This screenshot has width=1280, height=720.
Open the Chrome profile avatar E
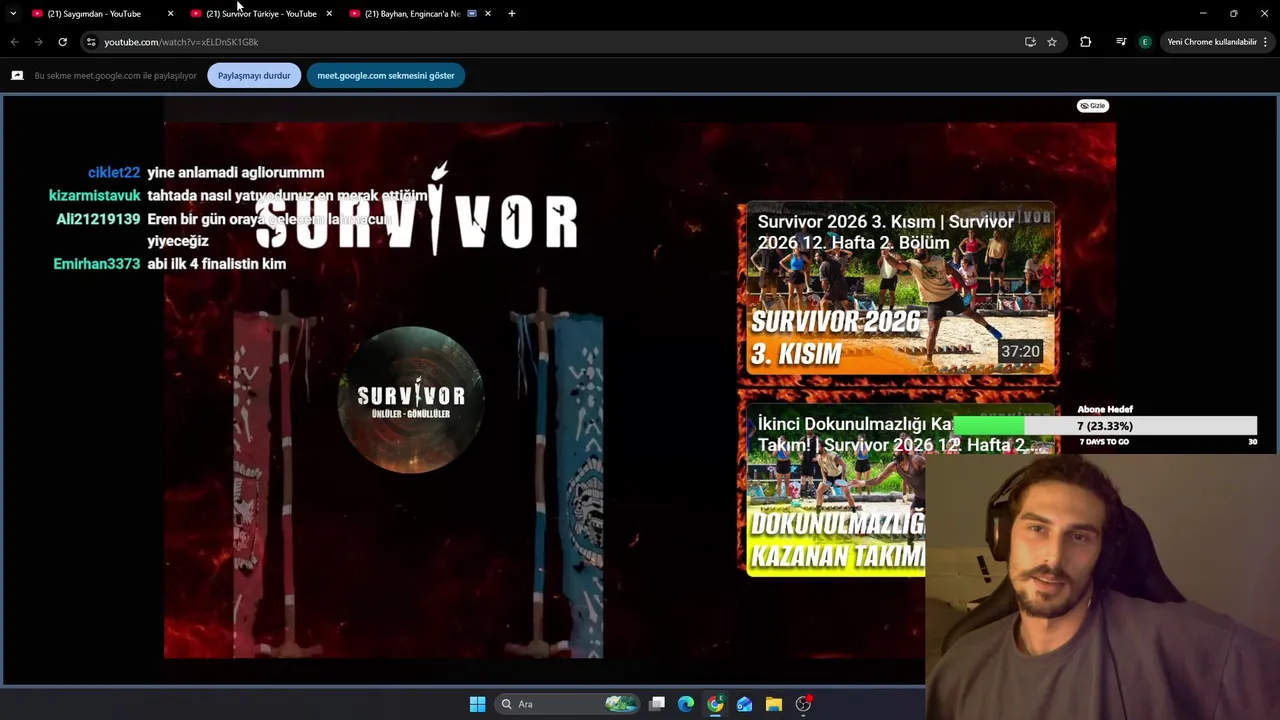pyautogui.click(x=1145, y=42)
